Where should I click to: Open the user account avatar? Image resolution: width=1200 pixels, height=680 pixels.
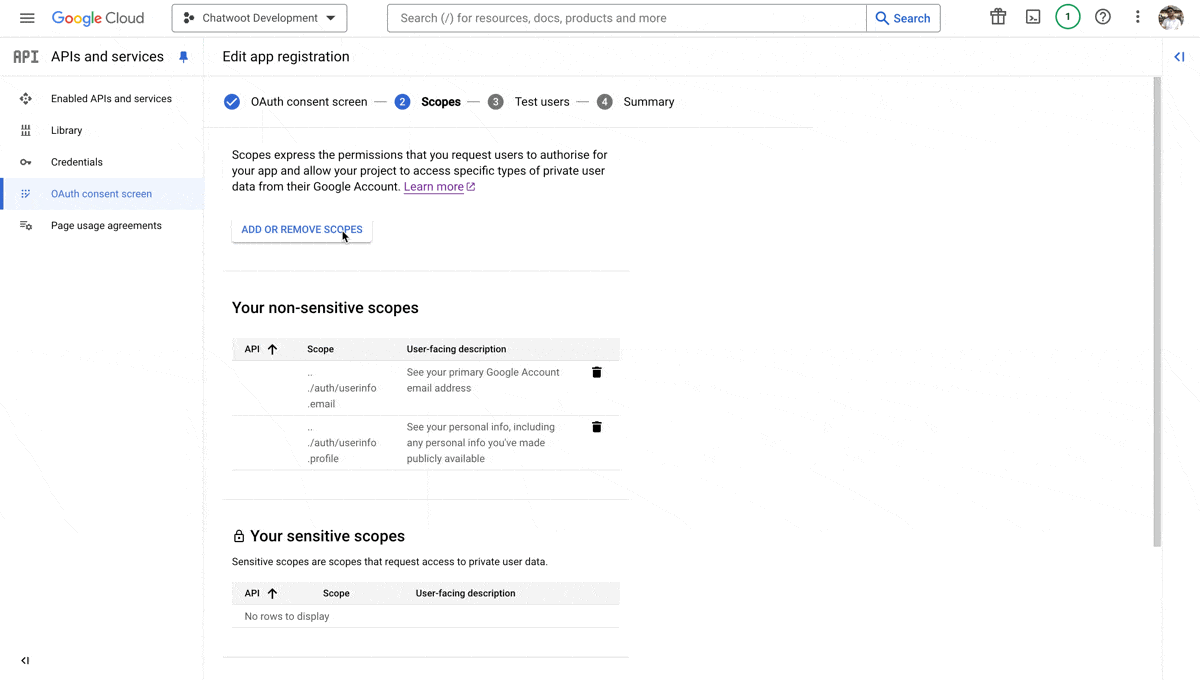[x=1171, y=17]
